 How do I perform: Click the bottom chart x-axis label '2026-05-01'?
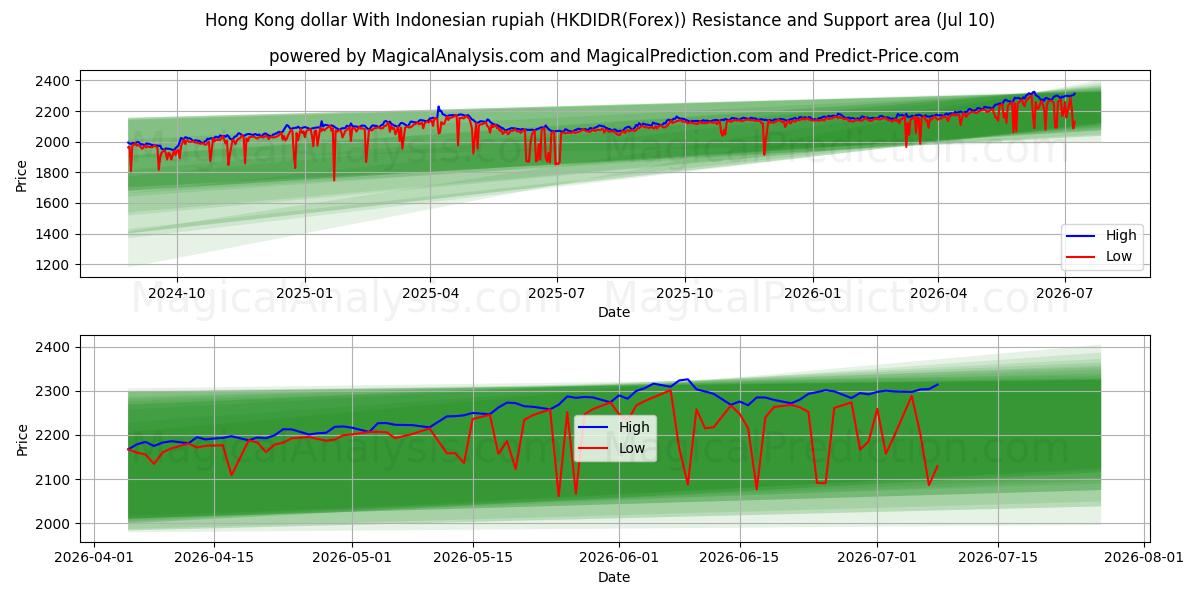click(353, 558)
